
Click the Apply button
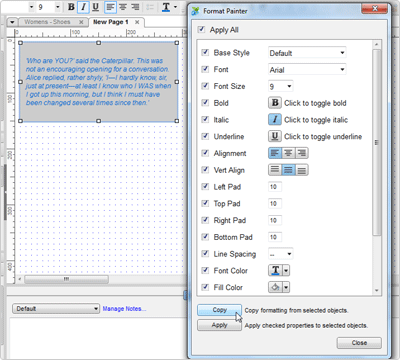[x=219, y=325]
